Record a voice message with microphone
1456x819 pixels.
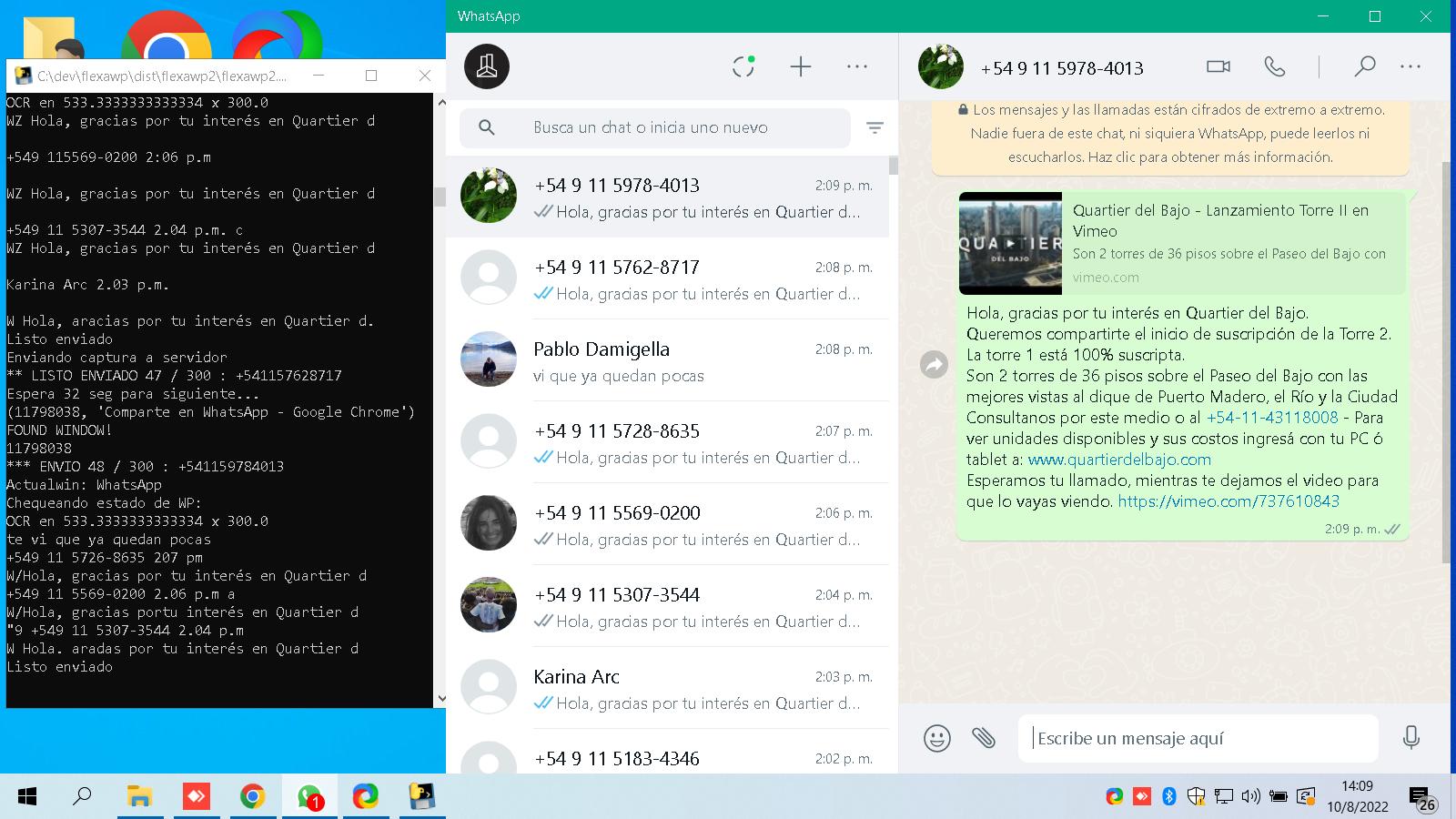click(1411, 737)
